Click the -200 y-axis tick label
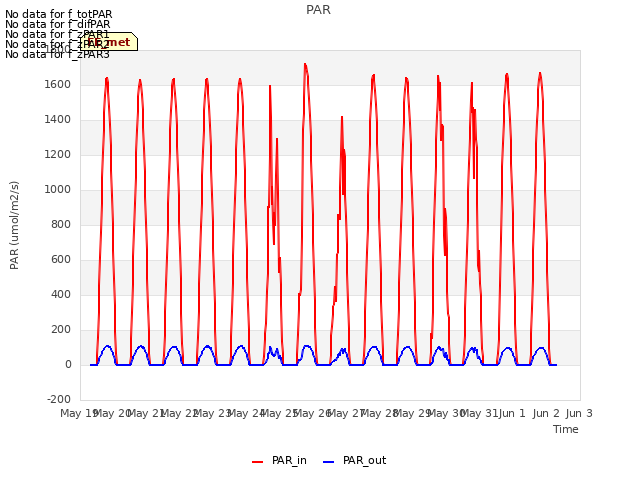This screenshot has width=640, height=480. tap(59, 399)
